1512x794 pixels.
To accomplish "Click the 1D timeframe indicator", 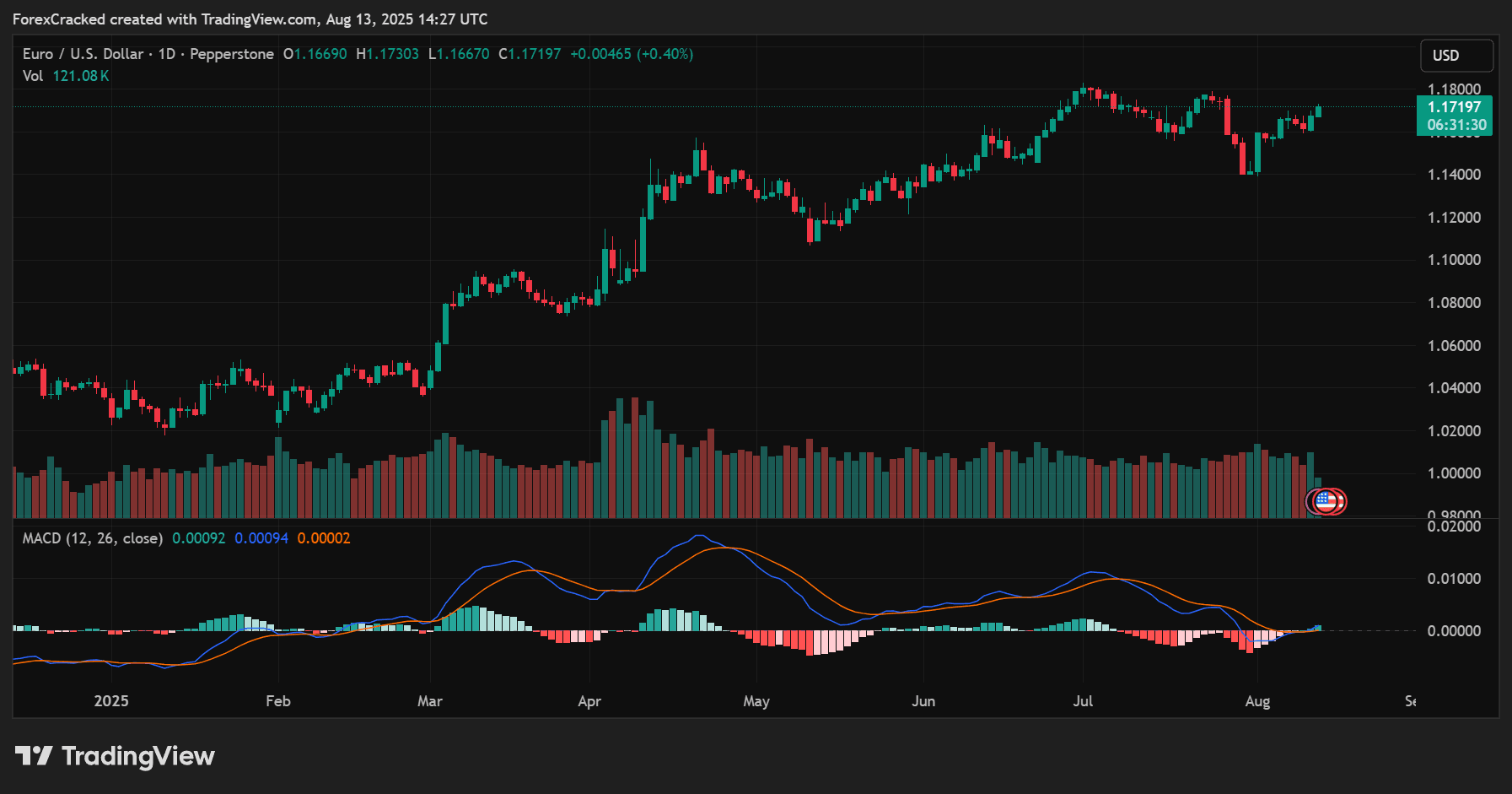I will pyautogui.click(x=167, y=53).
